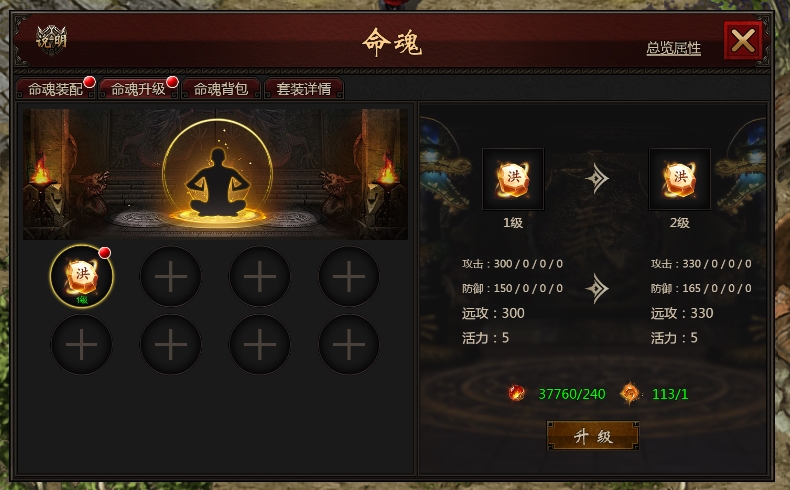Click the red flame currency icon
This screenshot has width=790, height=490.
click(x=516, y=393)
